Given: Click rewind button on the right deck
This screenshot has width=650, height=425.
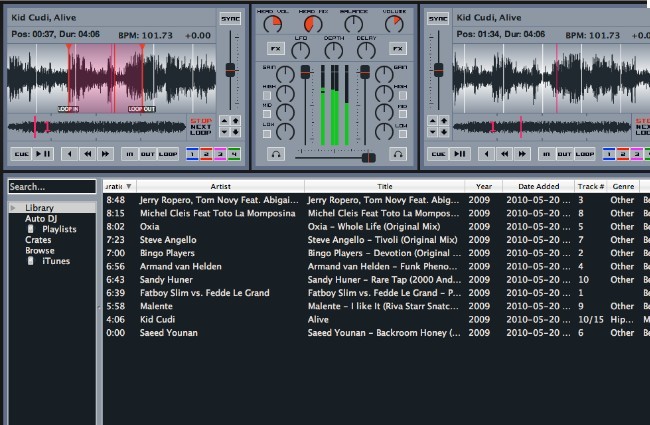Looking at the screenshot, I should point(504,154).
